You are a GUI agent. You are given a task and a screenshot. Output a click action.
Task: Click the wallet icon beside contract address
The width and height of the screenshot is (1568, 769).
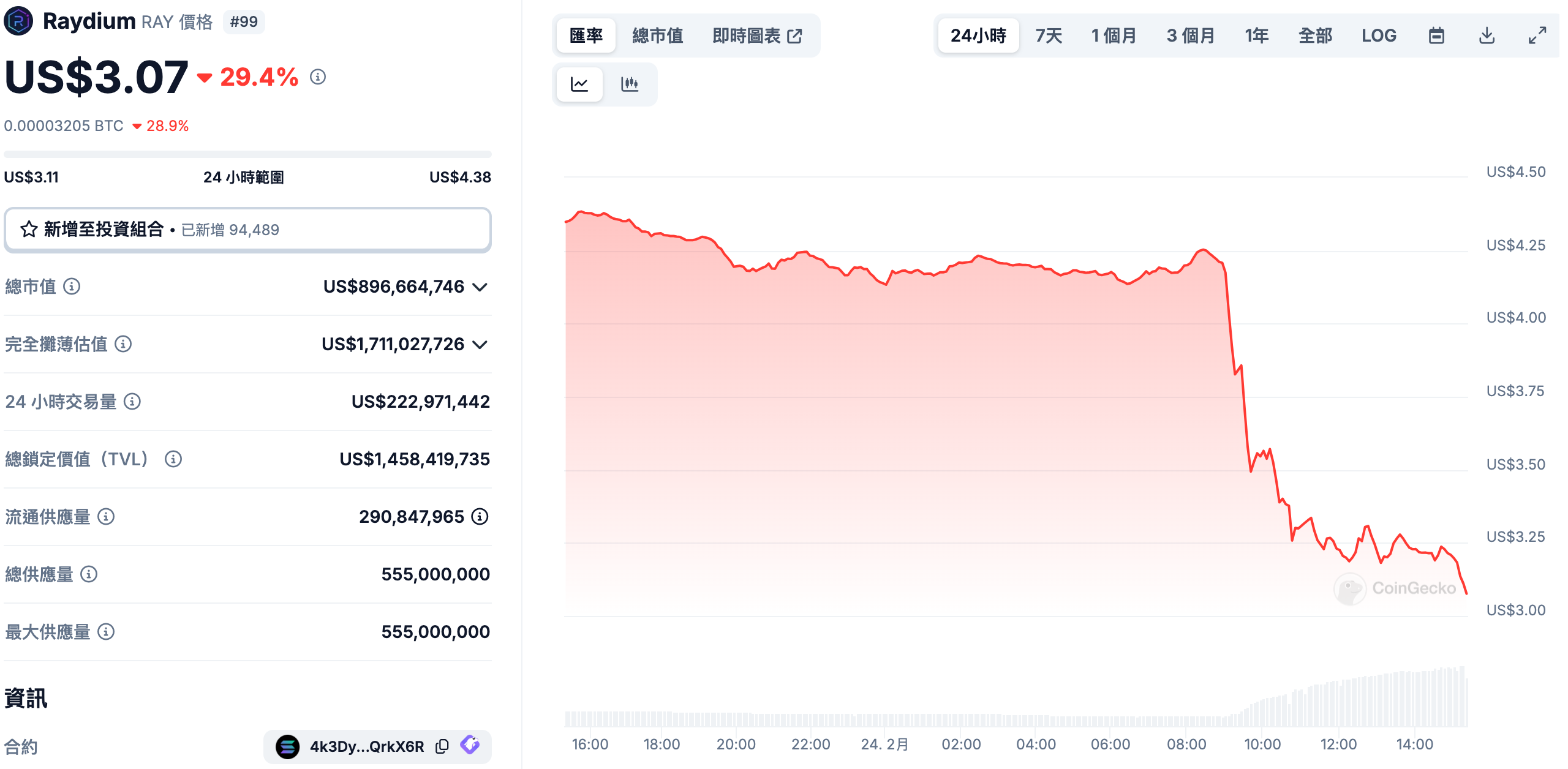[470, 745]
